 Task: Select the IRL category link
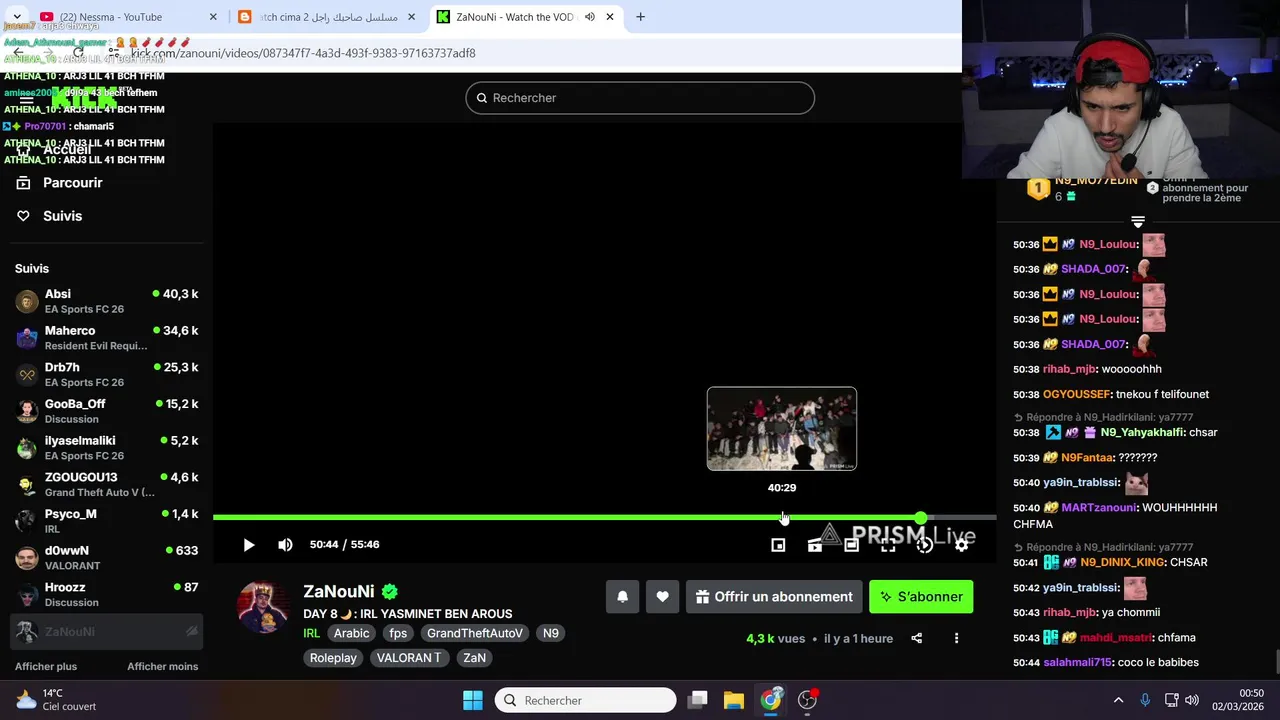pos(312,633)
